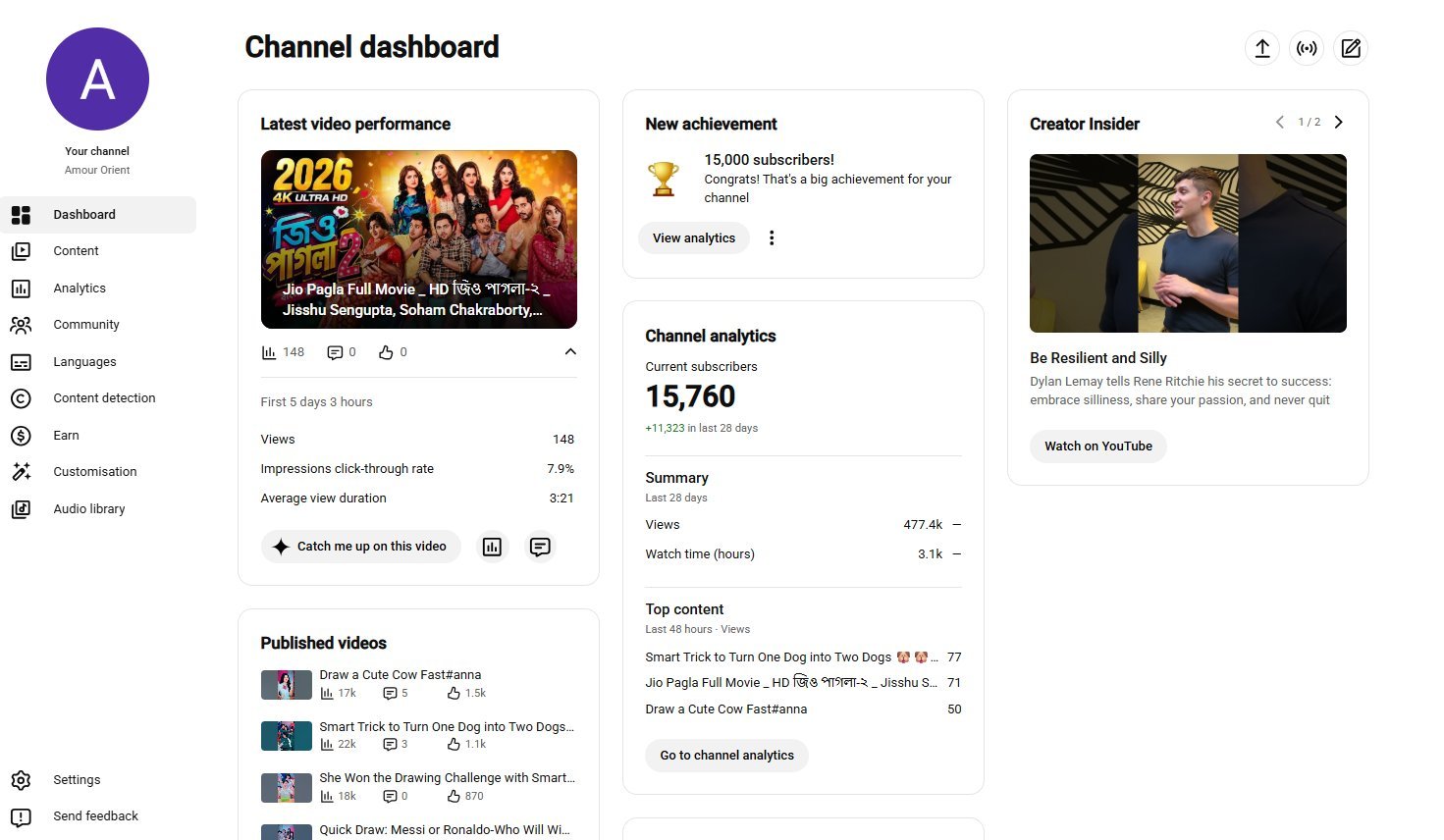Click the 22k views icon for Smart Trick video
Image resolution: width=1444 pixels, height=840 pixels.
click(x=327, y=745)
